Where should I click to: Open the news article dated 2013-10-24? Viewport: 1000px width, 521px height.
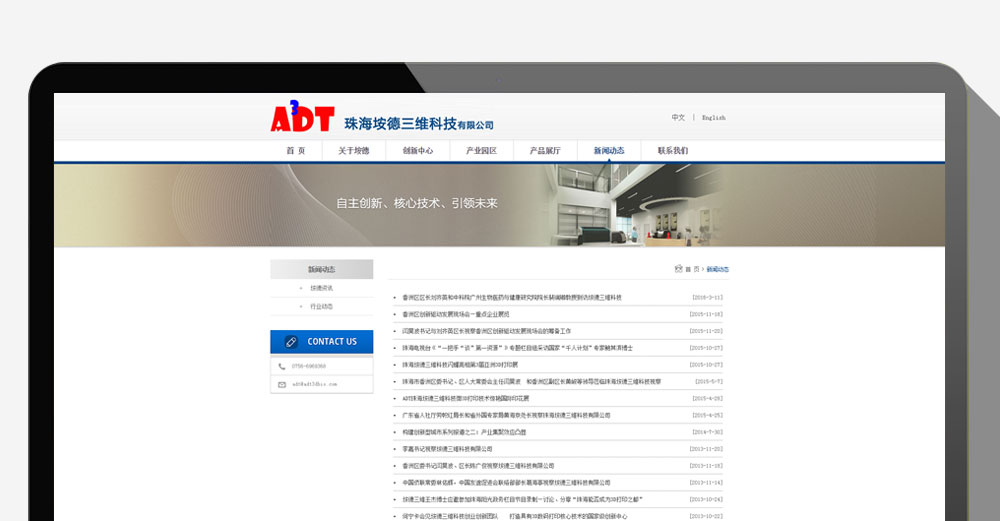(x=522, y=499)
